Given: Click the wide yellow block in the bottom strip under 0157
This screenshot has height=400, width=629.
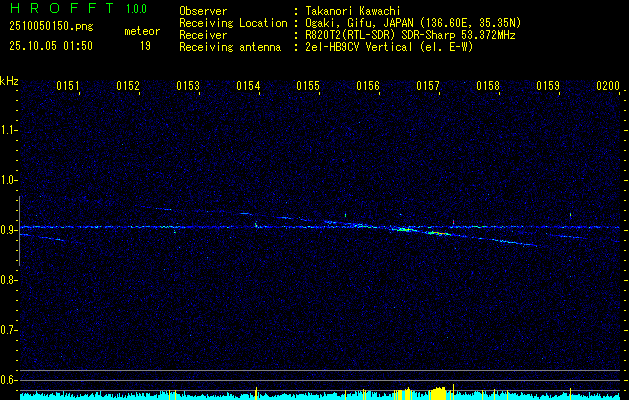Looking at the screenshot, I should click(437, 394).
